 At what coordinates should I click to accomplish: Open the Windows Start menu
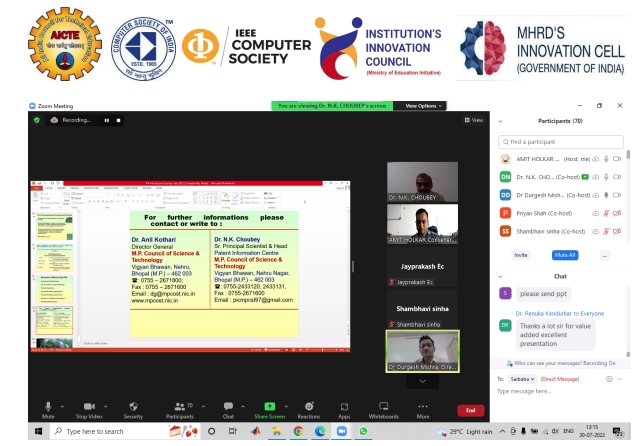click(x=39, y=431)
